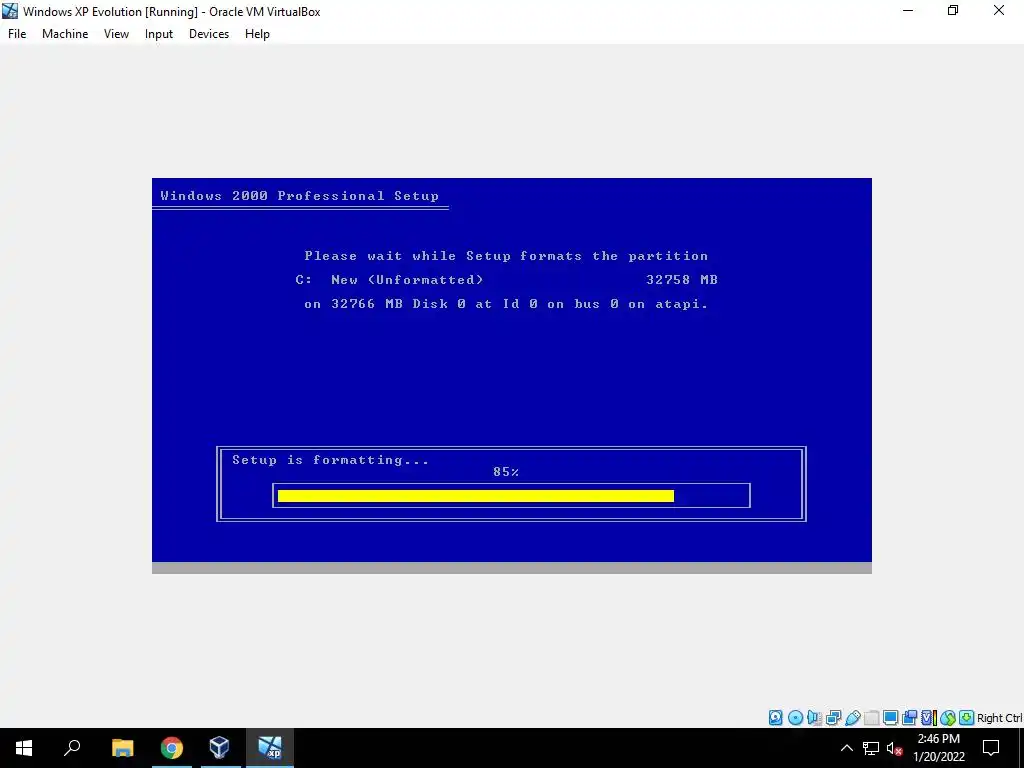Click the display settings status icon
The height and width of the screenshot is (768, 1024).
click(890, 718)
